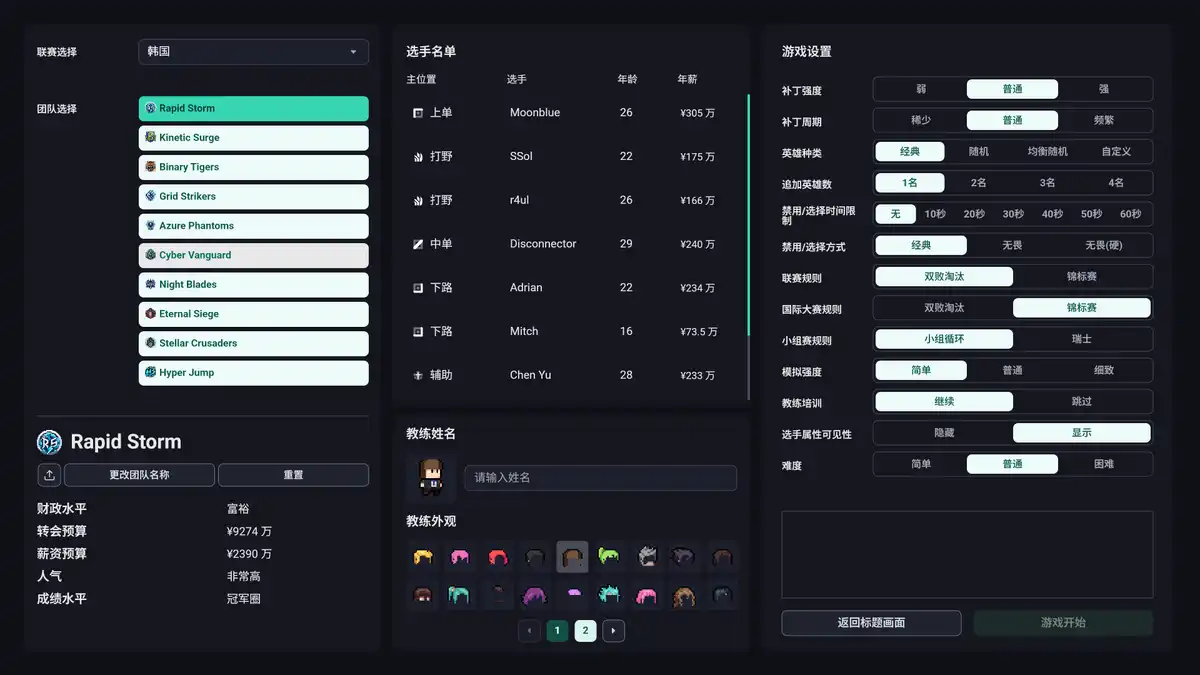
Task: Go to next appearance page arrow
Action: click(613, 631)
